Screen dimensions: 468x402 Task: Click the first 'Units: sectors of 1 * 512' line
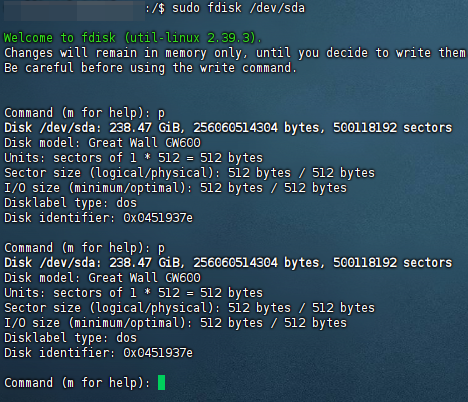133,158
